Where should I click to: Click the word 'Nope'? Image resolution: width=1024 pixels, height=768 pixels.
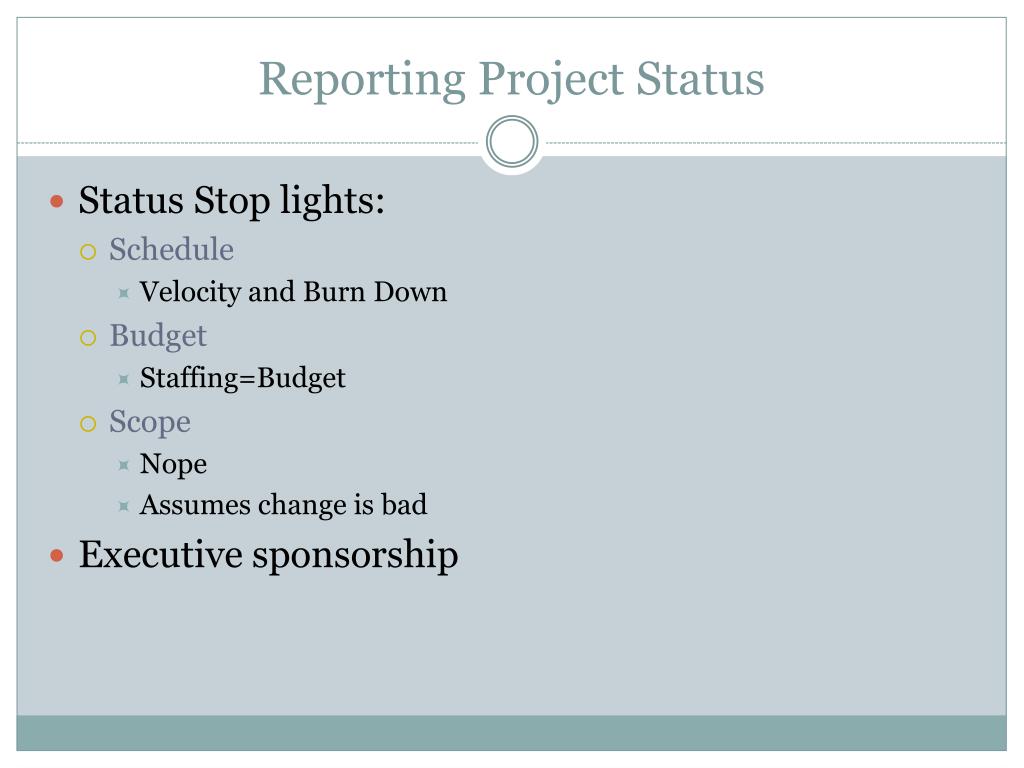(174, 465)
